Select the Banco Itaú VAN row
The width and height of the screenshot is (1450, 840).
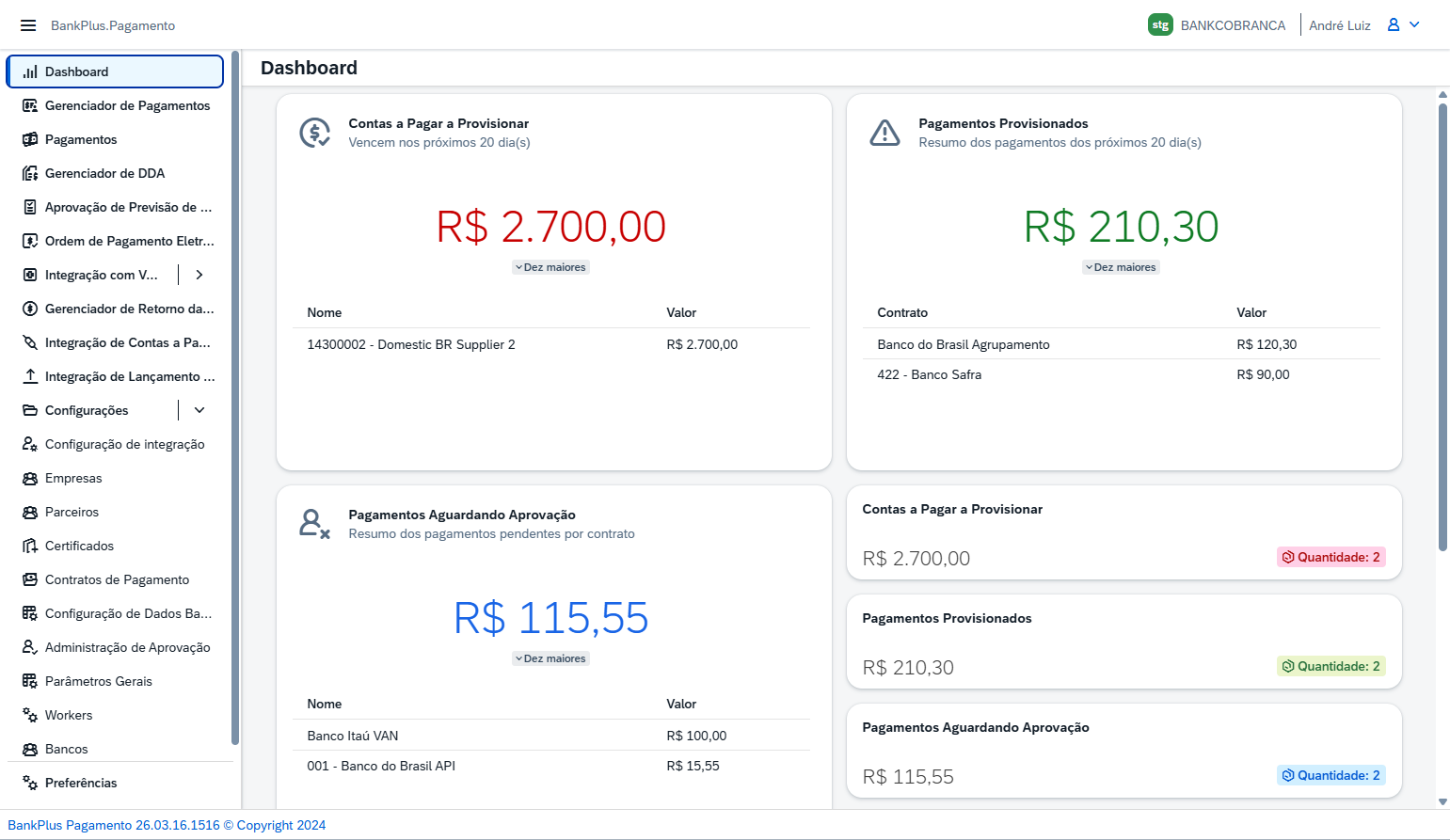tap(551, 736)
